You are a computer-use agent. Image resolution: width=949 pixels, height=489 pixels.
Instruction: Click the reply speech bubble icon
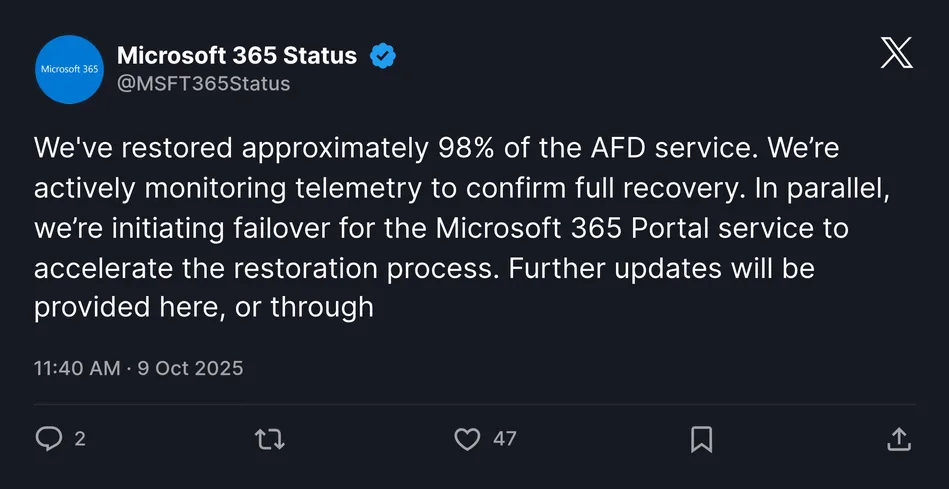pos(49,439)
